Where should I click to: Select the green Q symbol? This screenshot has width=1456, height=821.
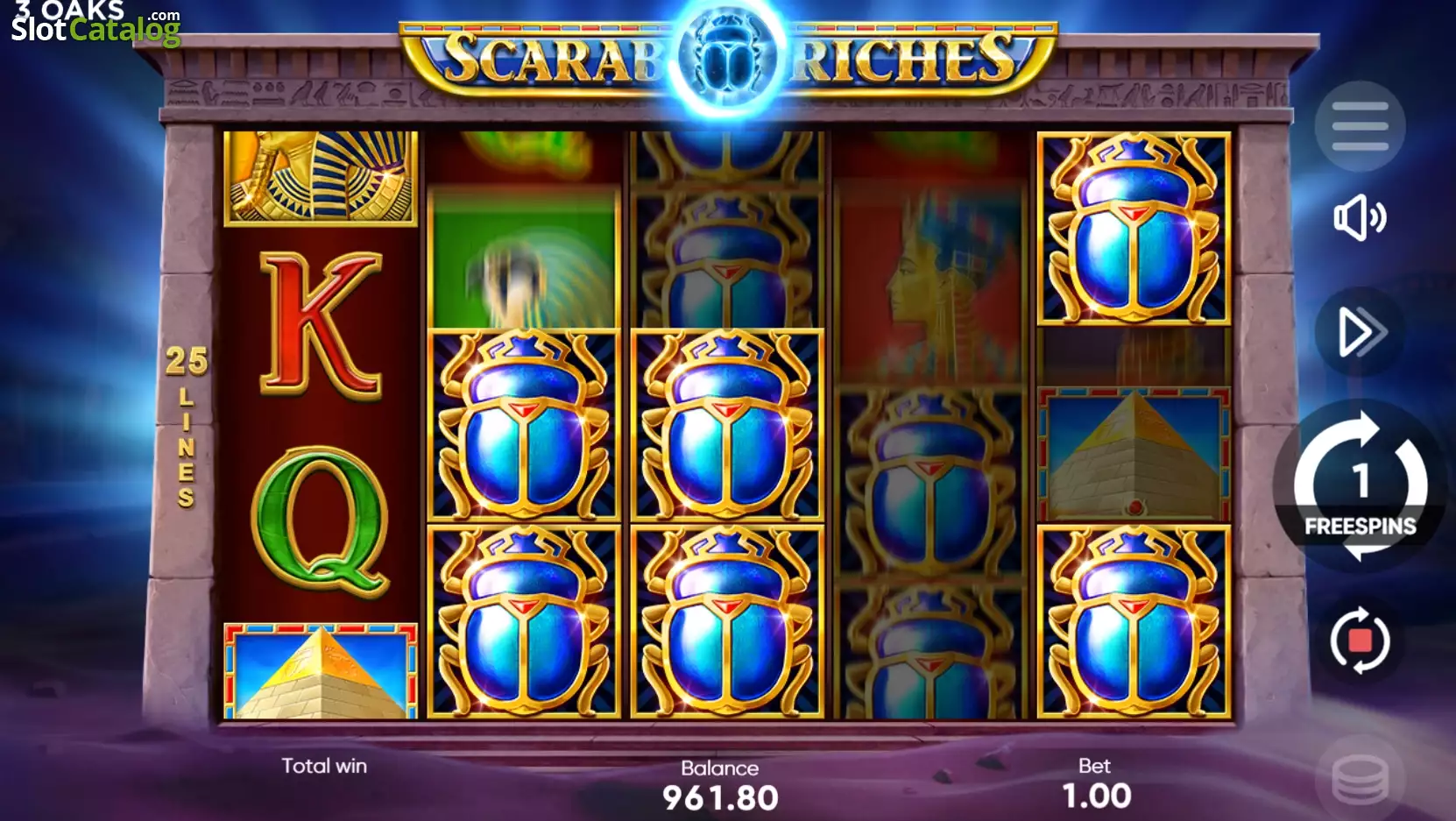pos(321,520)
